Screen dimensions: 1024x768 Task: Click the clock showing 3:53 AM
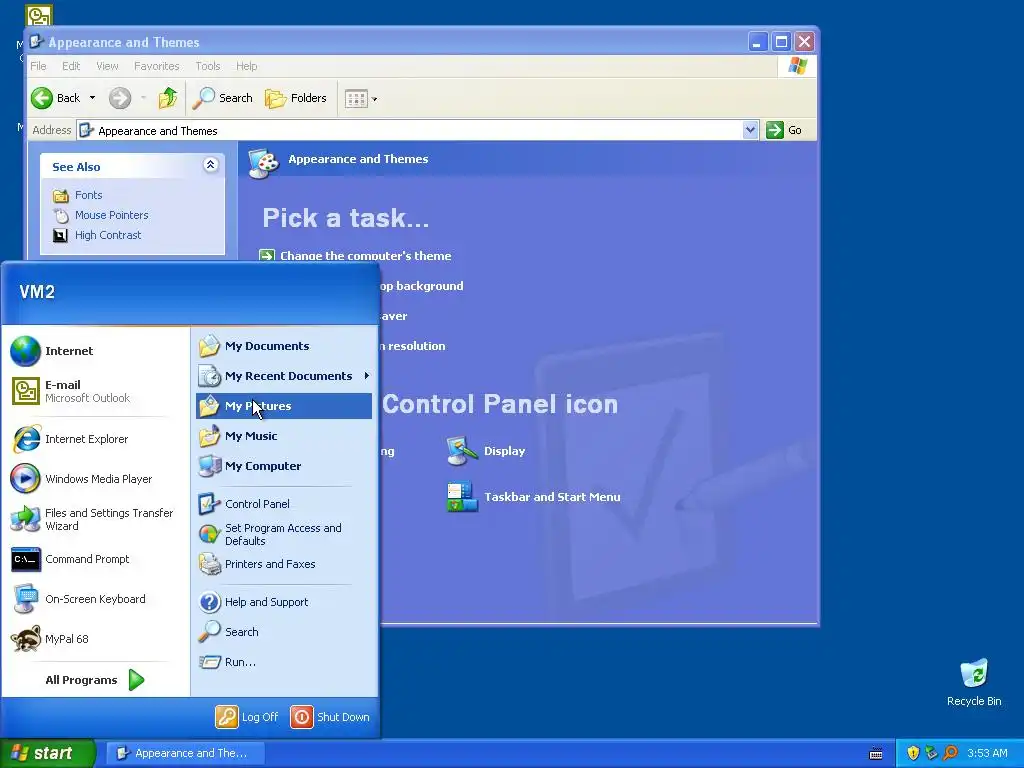987,754
